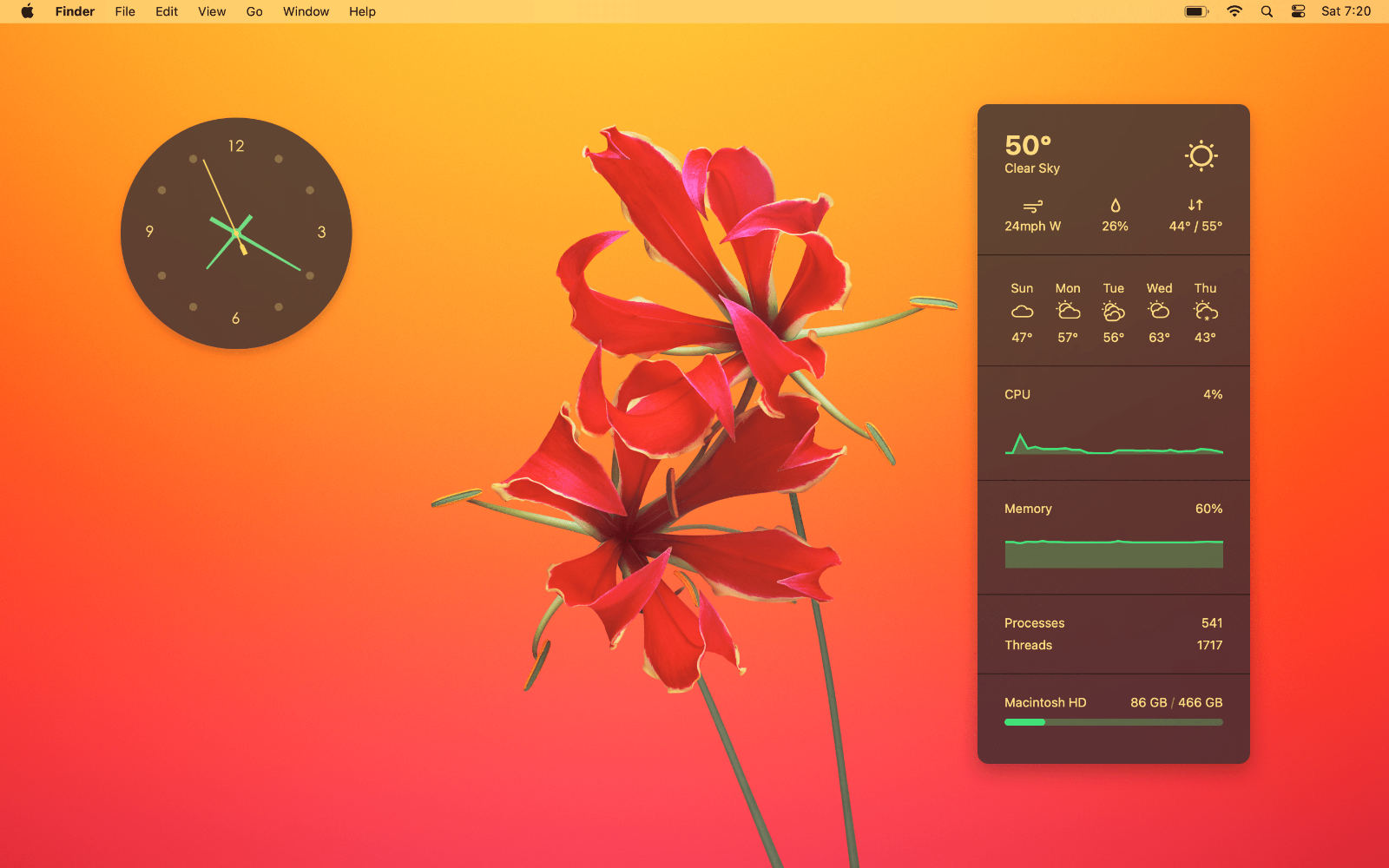
Task: Select Wednesday's partly cloudy forecast icon
Action: (x=1159, y=311)
